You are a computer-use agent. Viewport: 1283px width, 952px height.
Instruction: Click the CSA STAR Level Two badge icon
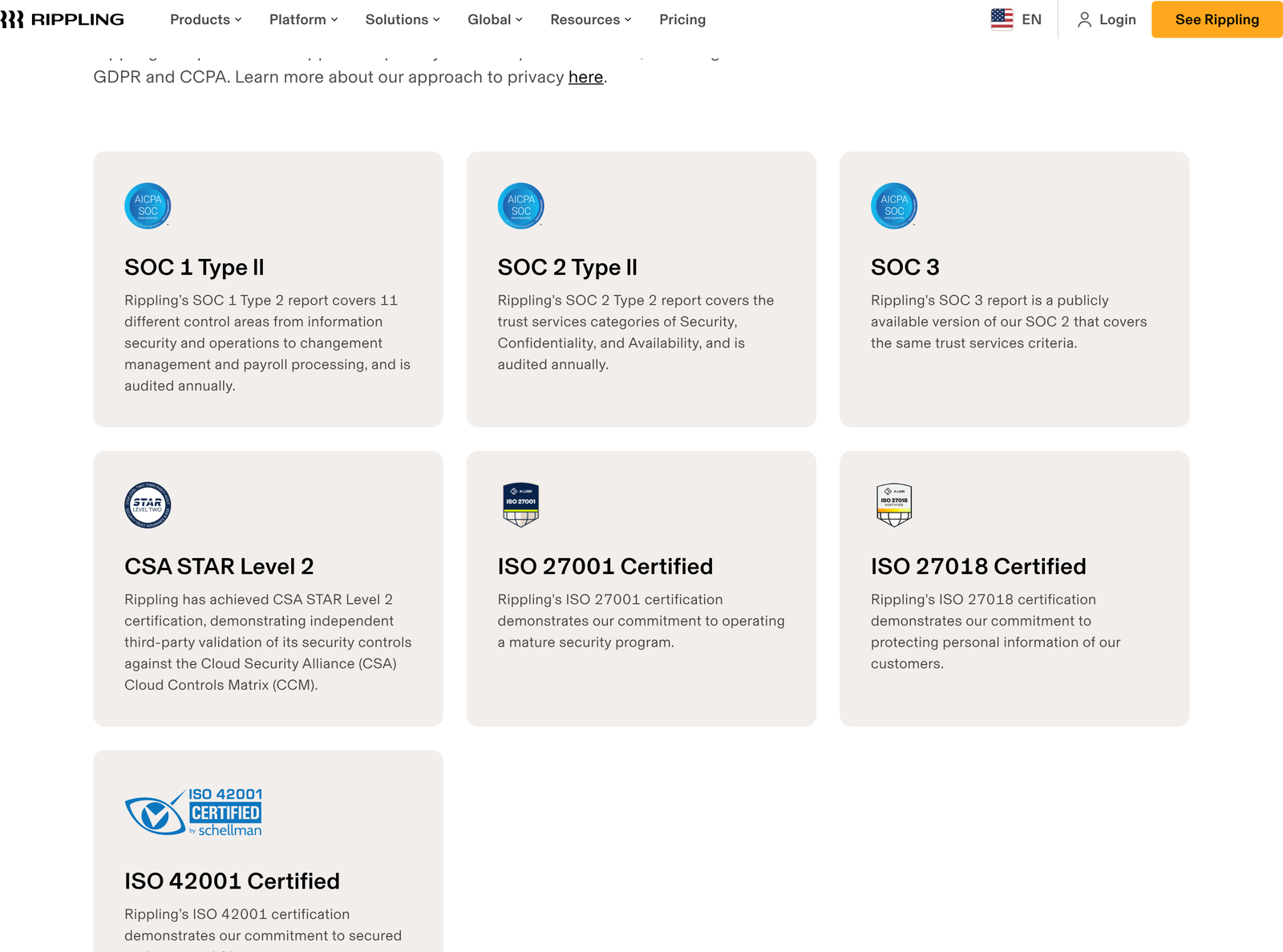coord(148,505)
